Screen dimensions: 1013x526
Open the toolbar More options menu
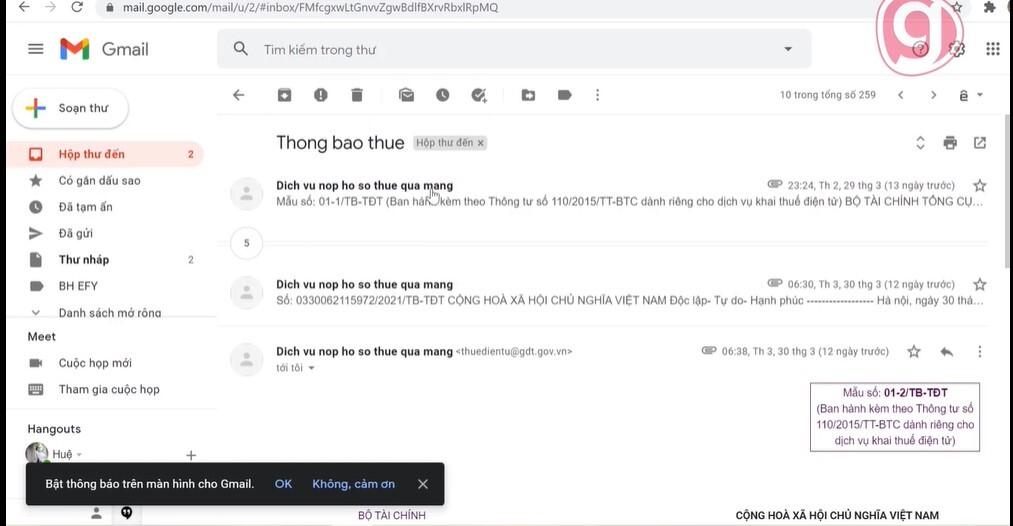[598, 96]
